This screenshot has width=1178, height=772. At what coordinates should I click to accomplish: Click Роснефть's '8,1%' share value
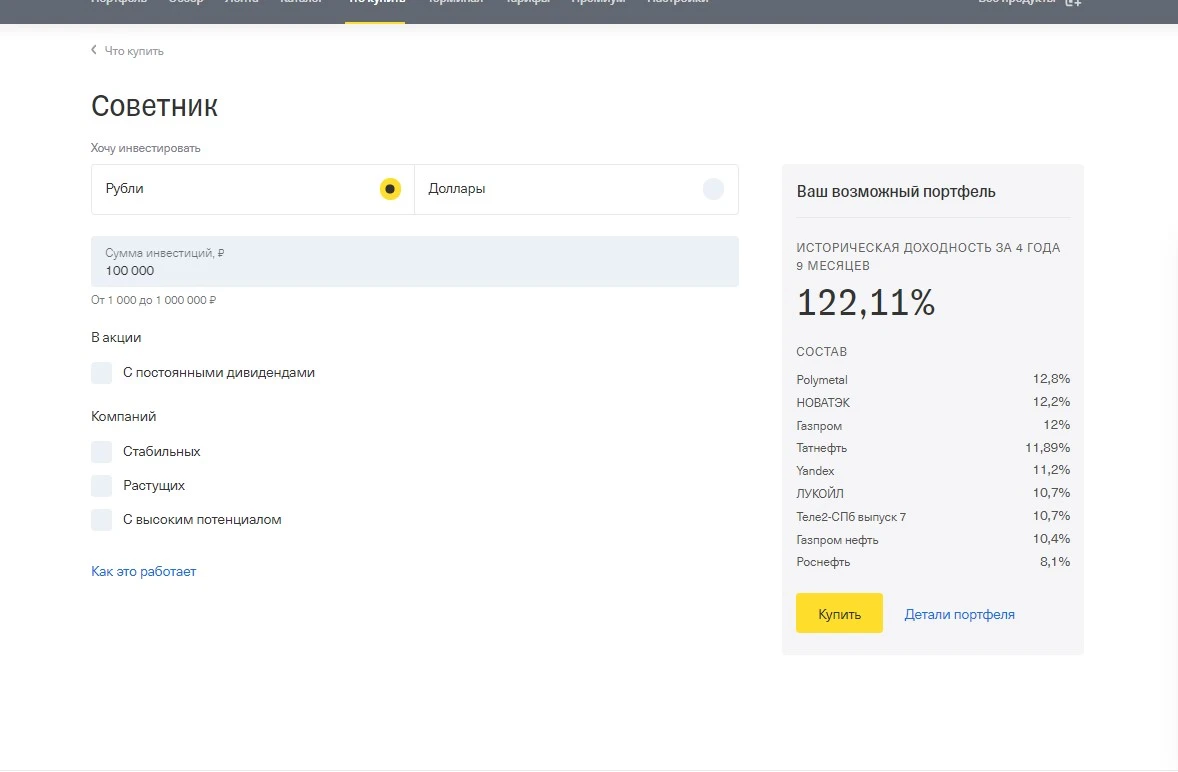click(1055, 562)
